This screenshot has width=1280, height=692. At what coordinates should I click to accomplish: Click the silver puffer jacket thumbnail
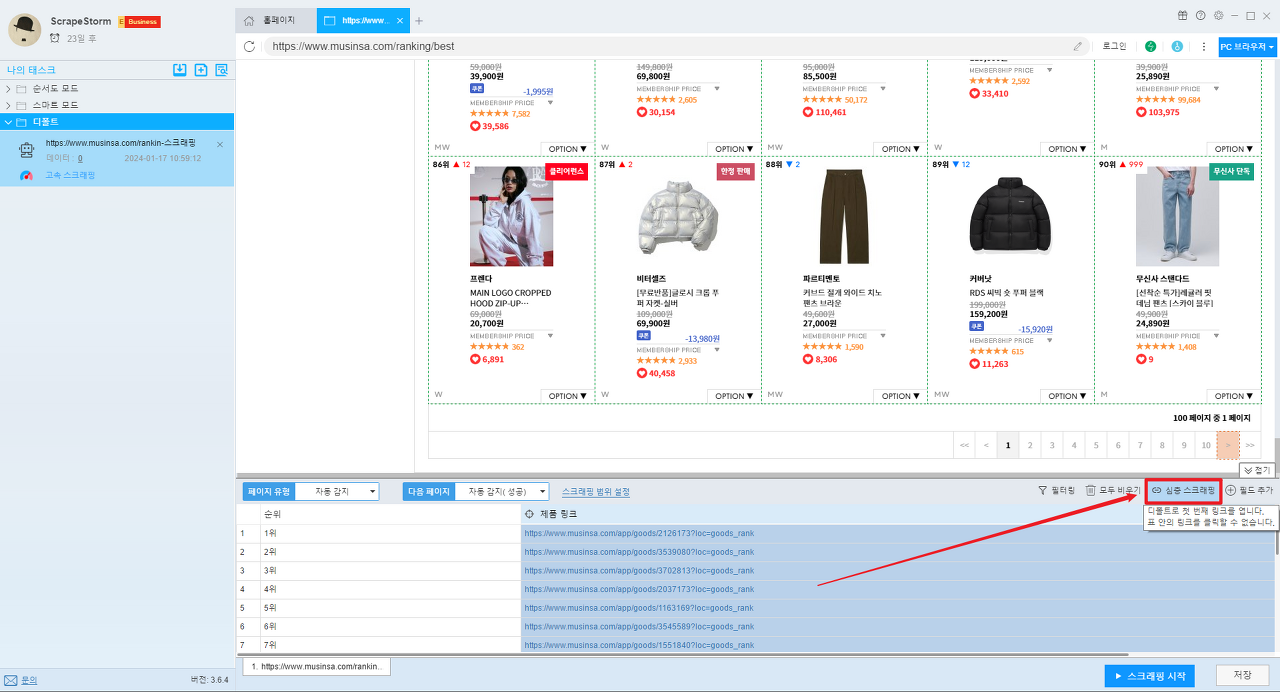(678, 216)
